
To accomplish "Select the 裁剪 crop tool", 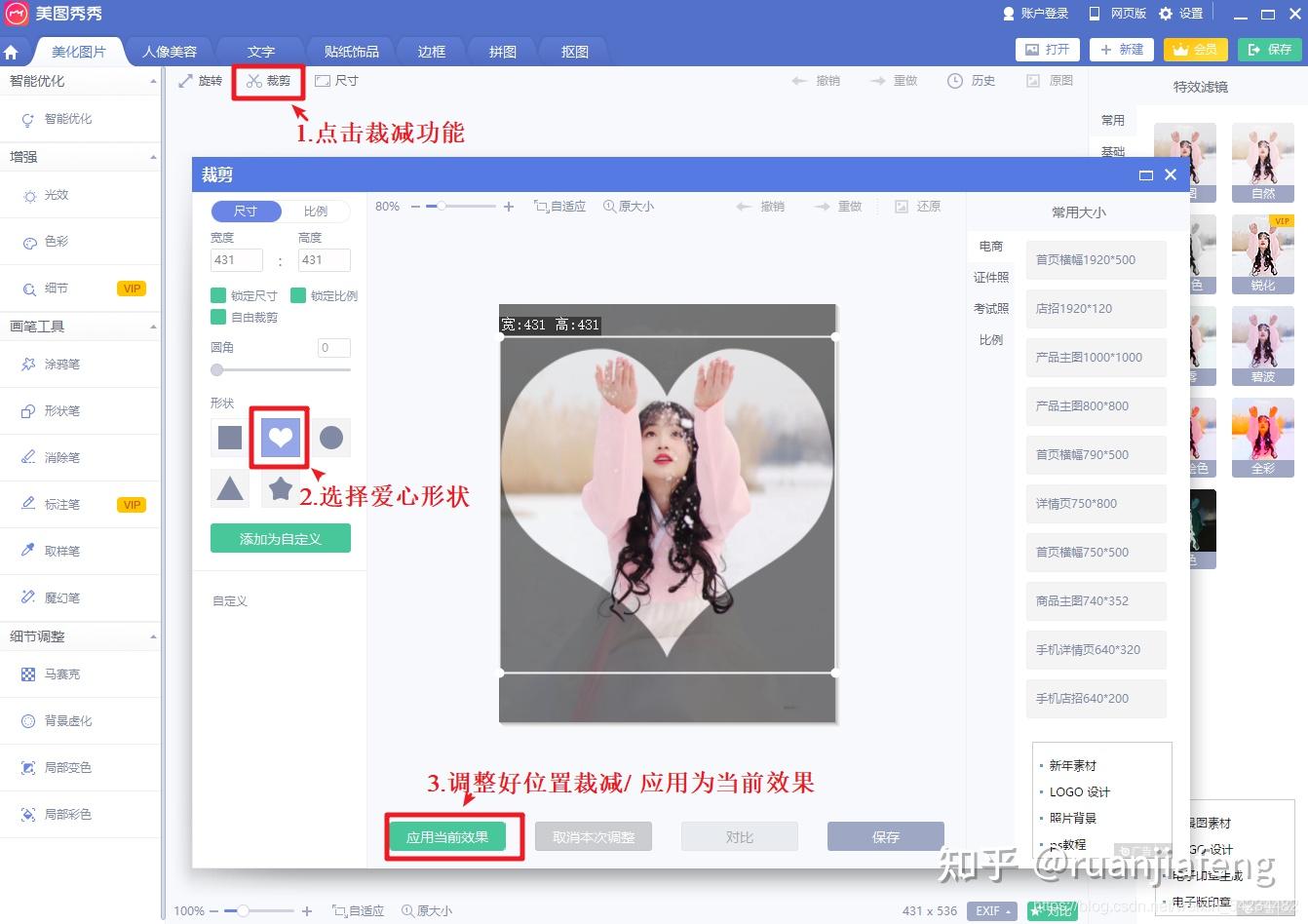I will (x=269, y=81).
